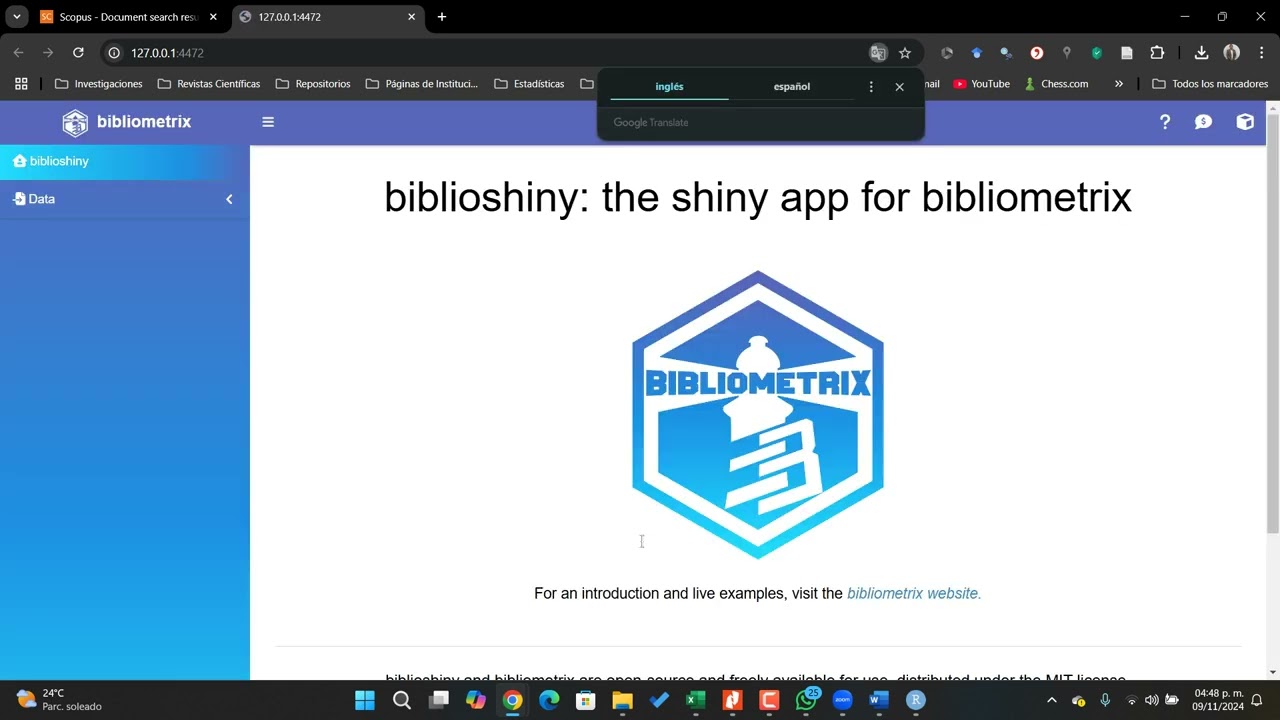The height and width of the screenshot is (720, 1280).
Task: Open Google Translate popup options menu
Action: (x=871, y=87)
